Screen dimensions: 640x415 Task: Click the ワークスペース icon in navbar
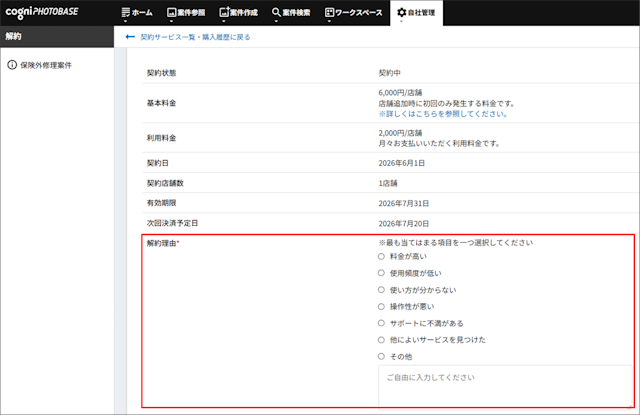tap(330, 13)
